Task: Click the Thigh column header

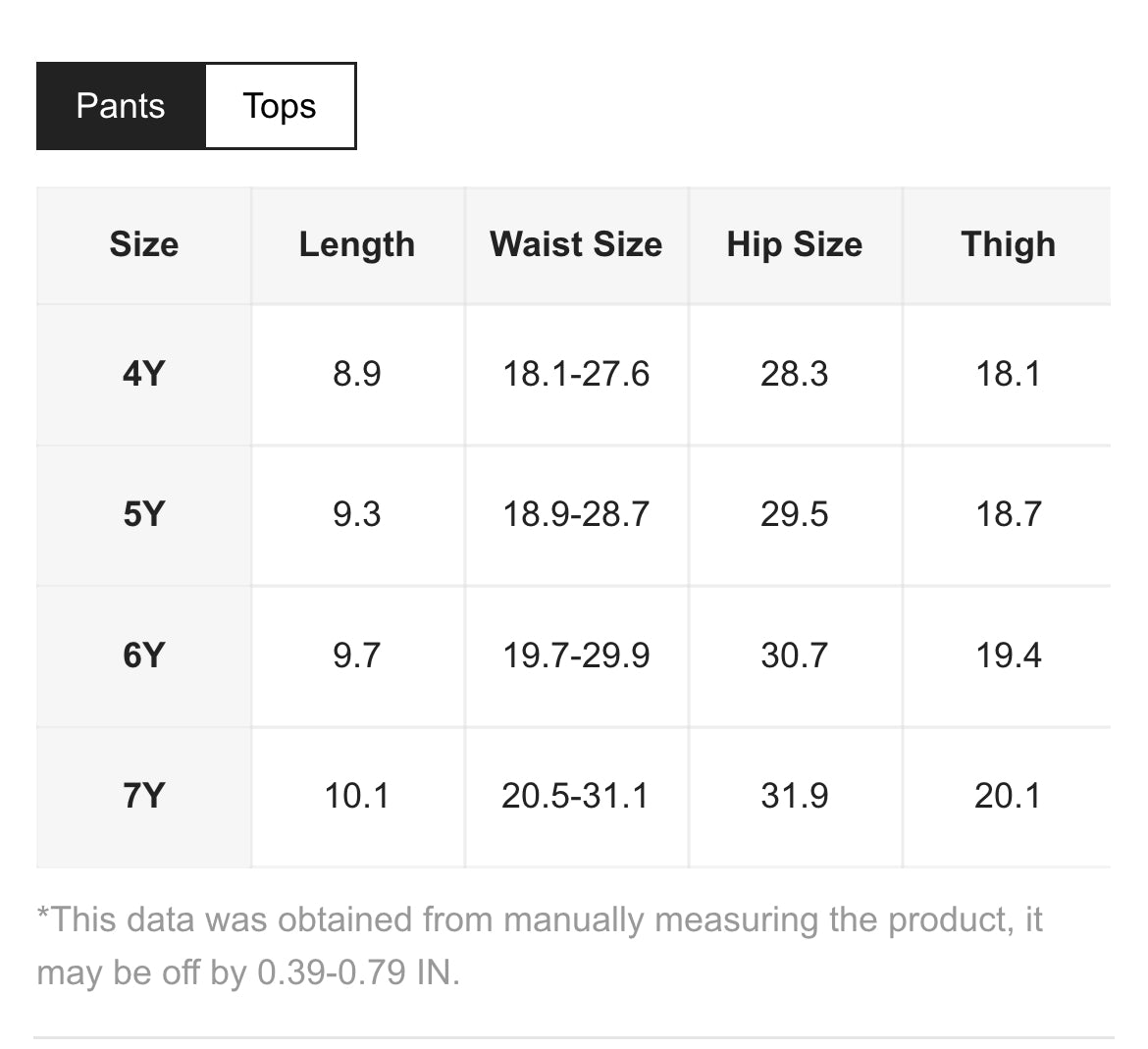Action: (x=1009, y=244)
